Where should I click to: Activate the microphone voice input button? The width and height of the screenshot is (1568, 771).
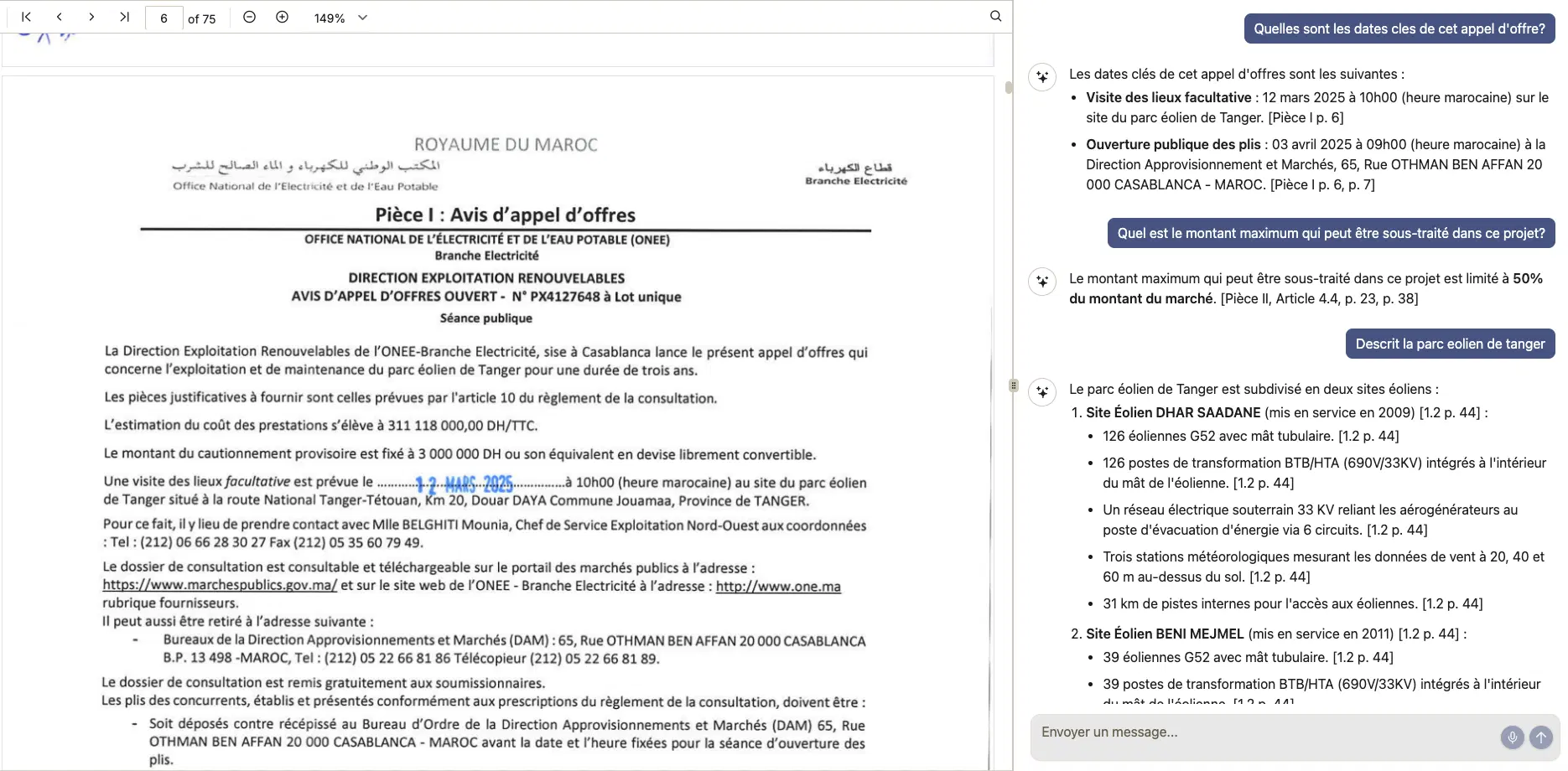(1512, 737)
